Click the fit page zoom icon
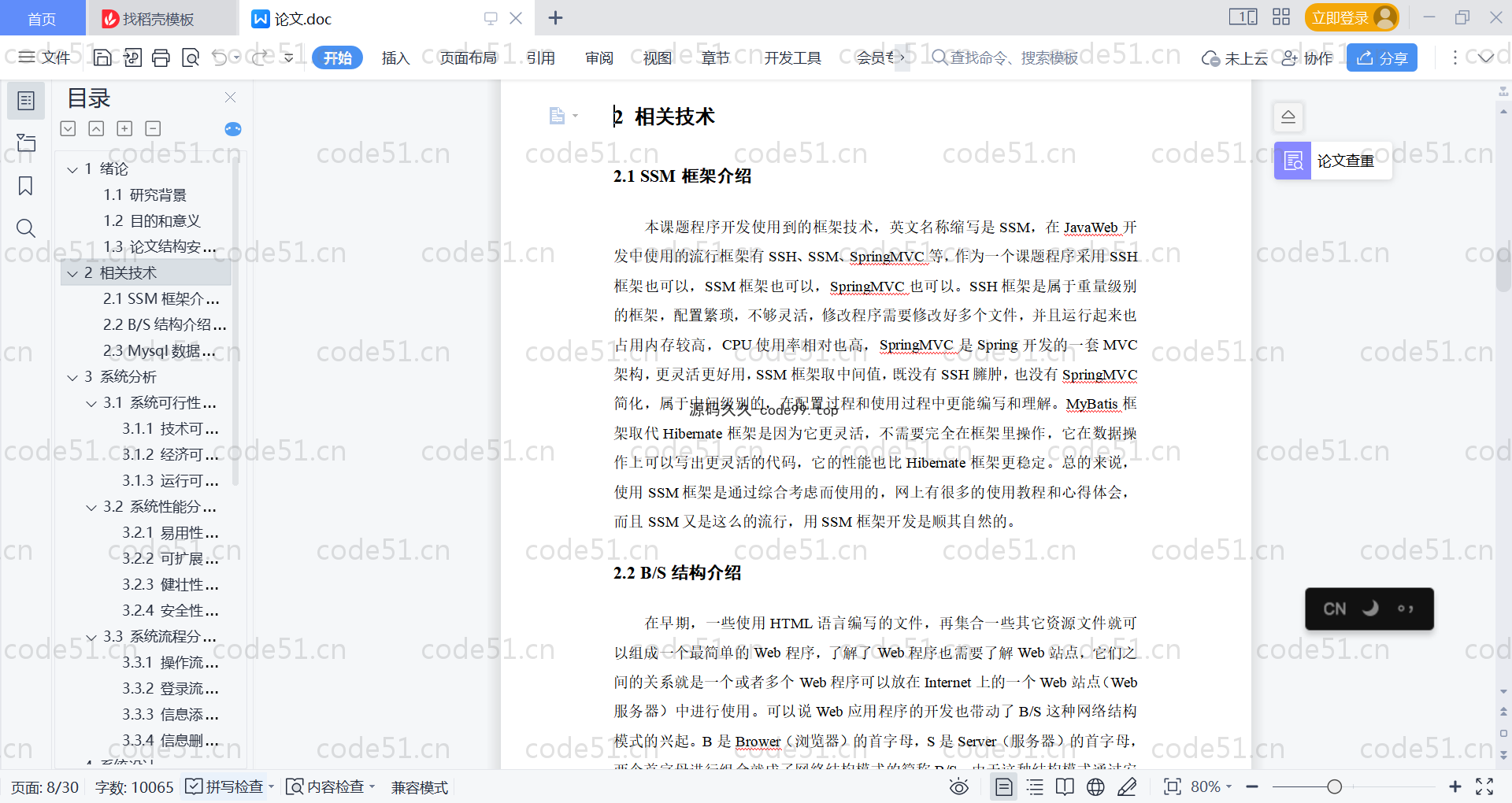 [1173, 786]
